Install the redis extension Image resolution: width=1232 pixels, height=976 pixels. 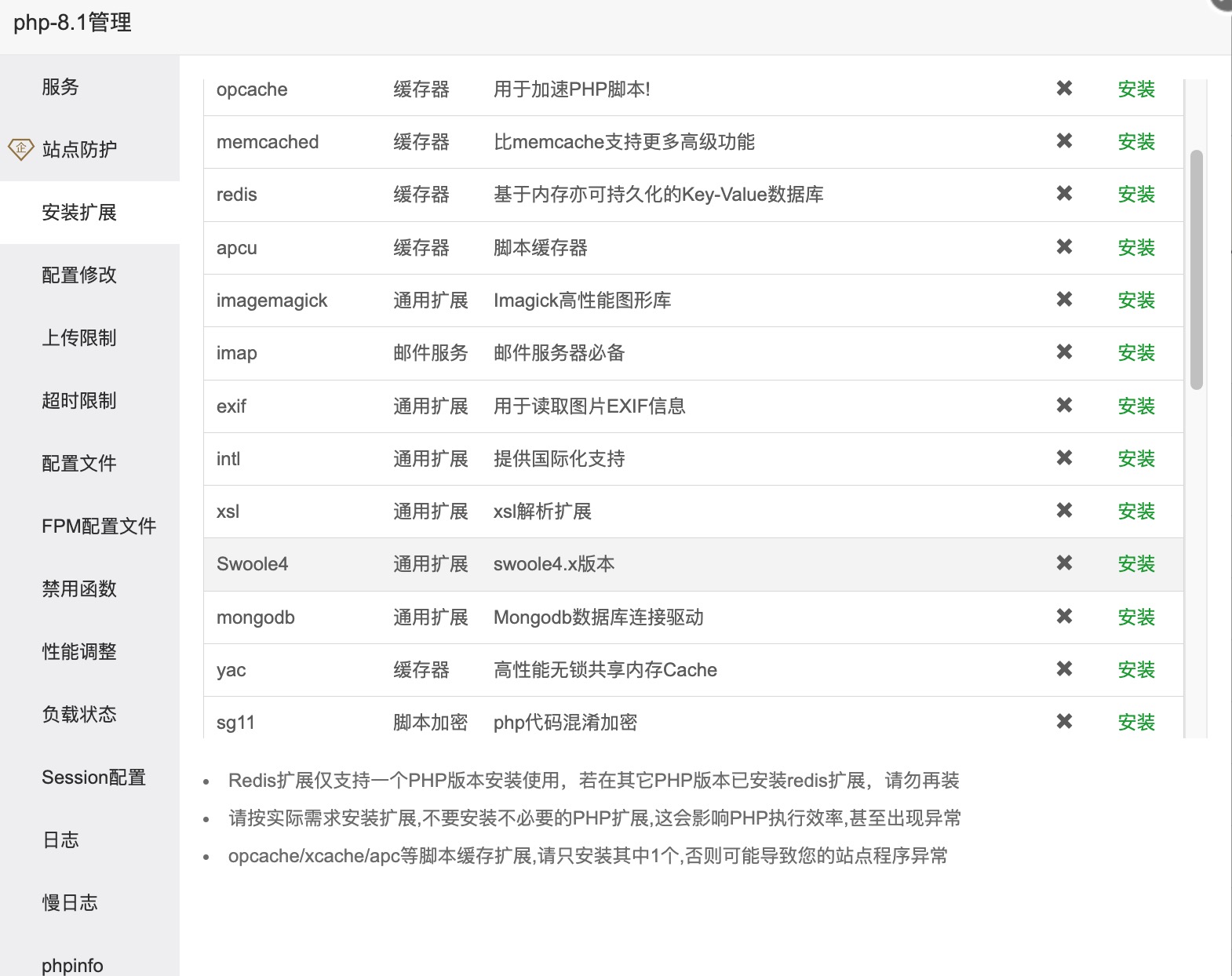[x=1136, y=195]
